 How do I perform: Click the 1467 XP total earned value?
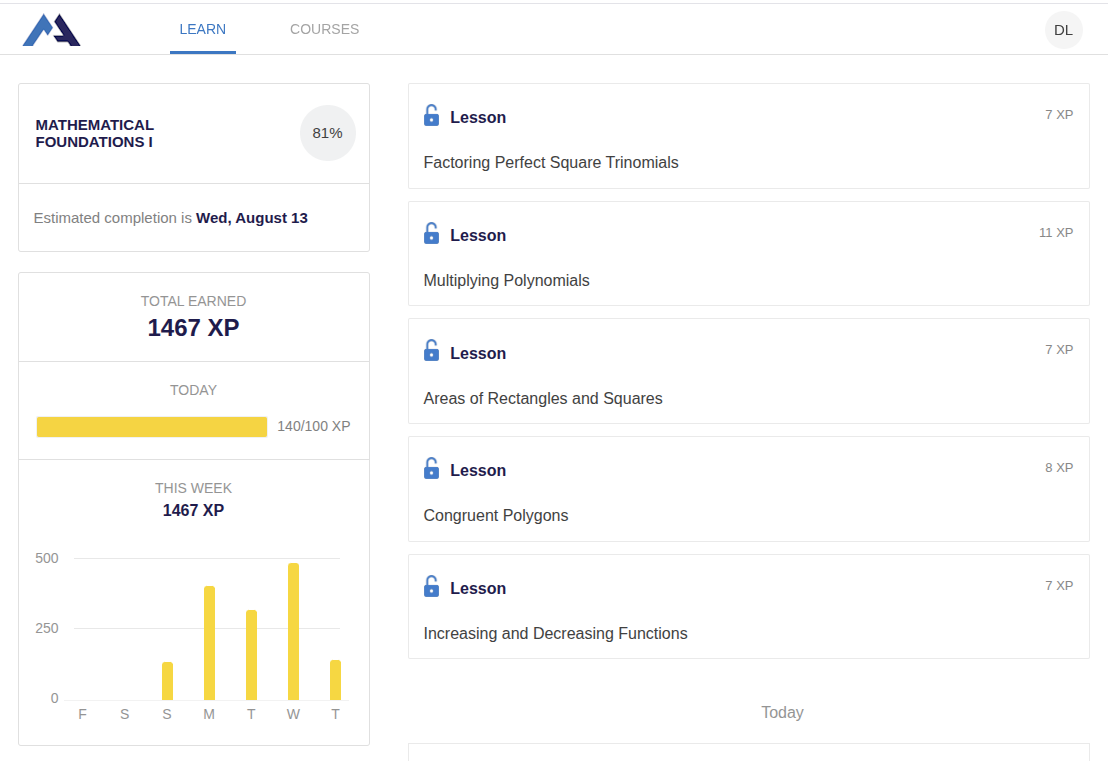pyautogui.click(x=193, y=328)
